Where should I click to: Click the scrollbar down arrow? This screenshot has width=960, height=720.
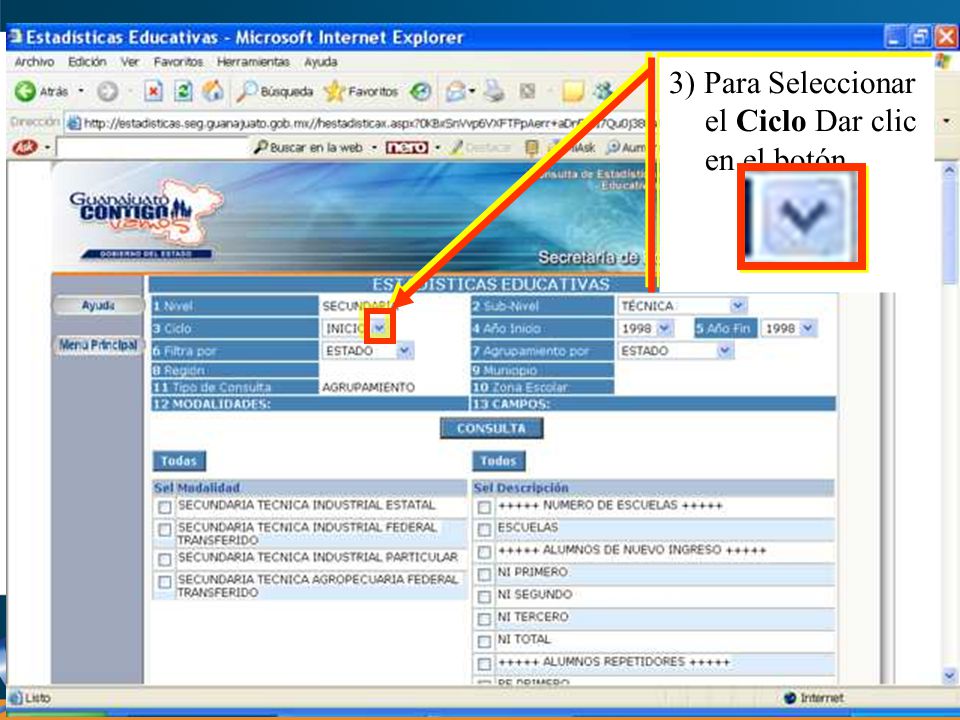[x=949, y=675]
